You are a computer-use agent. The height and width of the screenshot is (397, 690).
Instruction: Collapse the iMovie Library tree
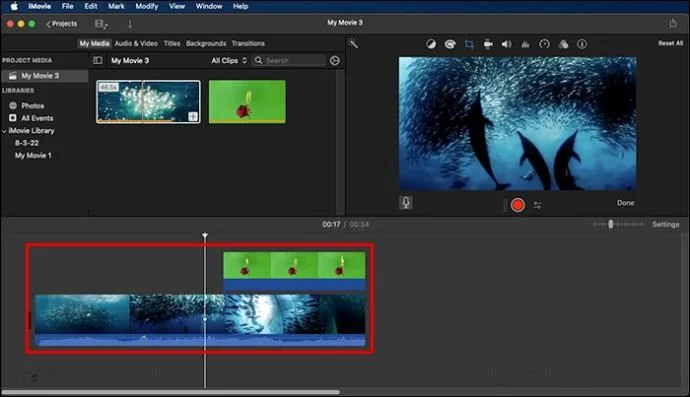pyautogui.click(x=4, y=131)
